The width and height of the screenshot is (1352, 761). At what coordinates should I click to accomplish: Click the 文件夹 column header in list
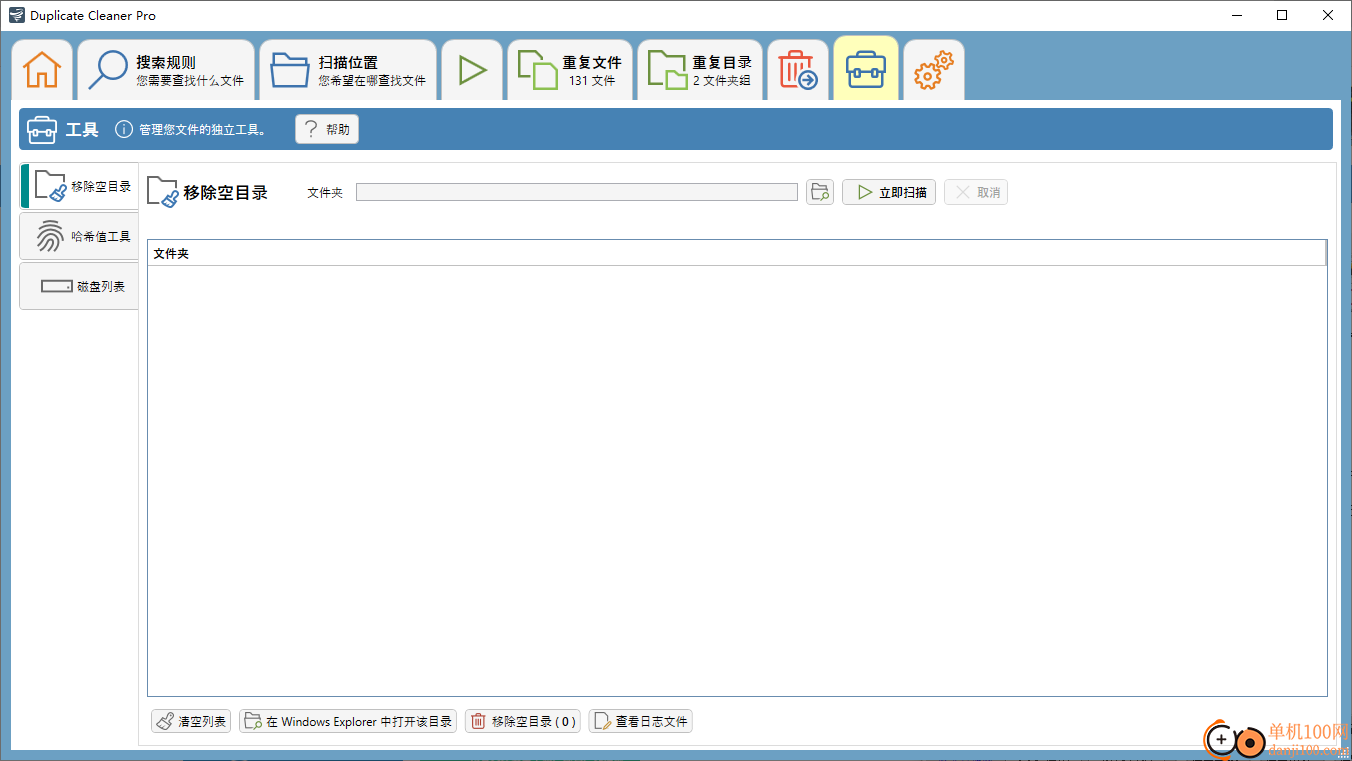point(736,253)
